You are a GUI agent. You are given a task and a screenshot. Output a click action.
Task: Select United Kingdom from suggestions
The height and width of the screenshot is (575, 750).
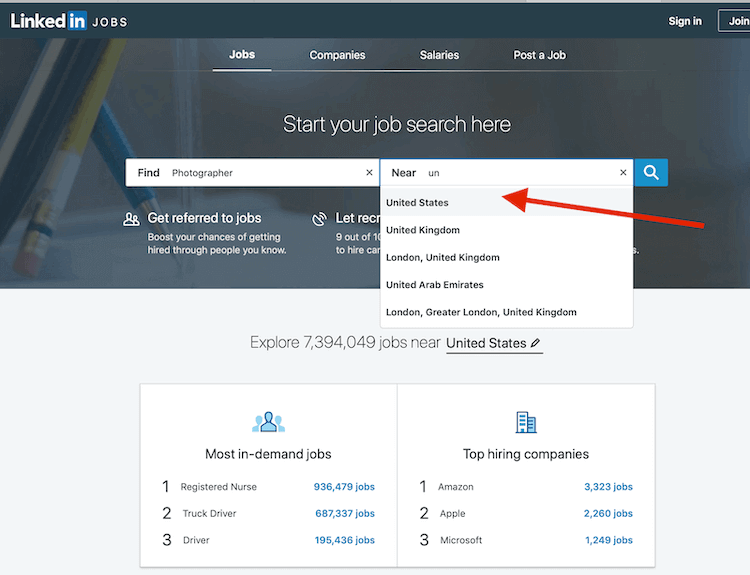(x=423, y=230)
